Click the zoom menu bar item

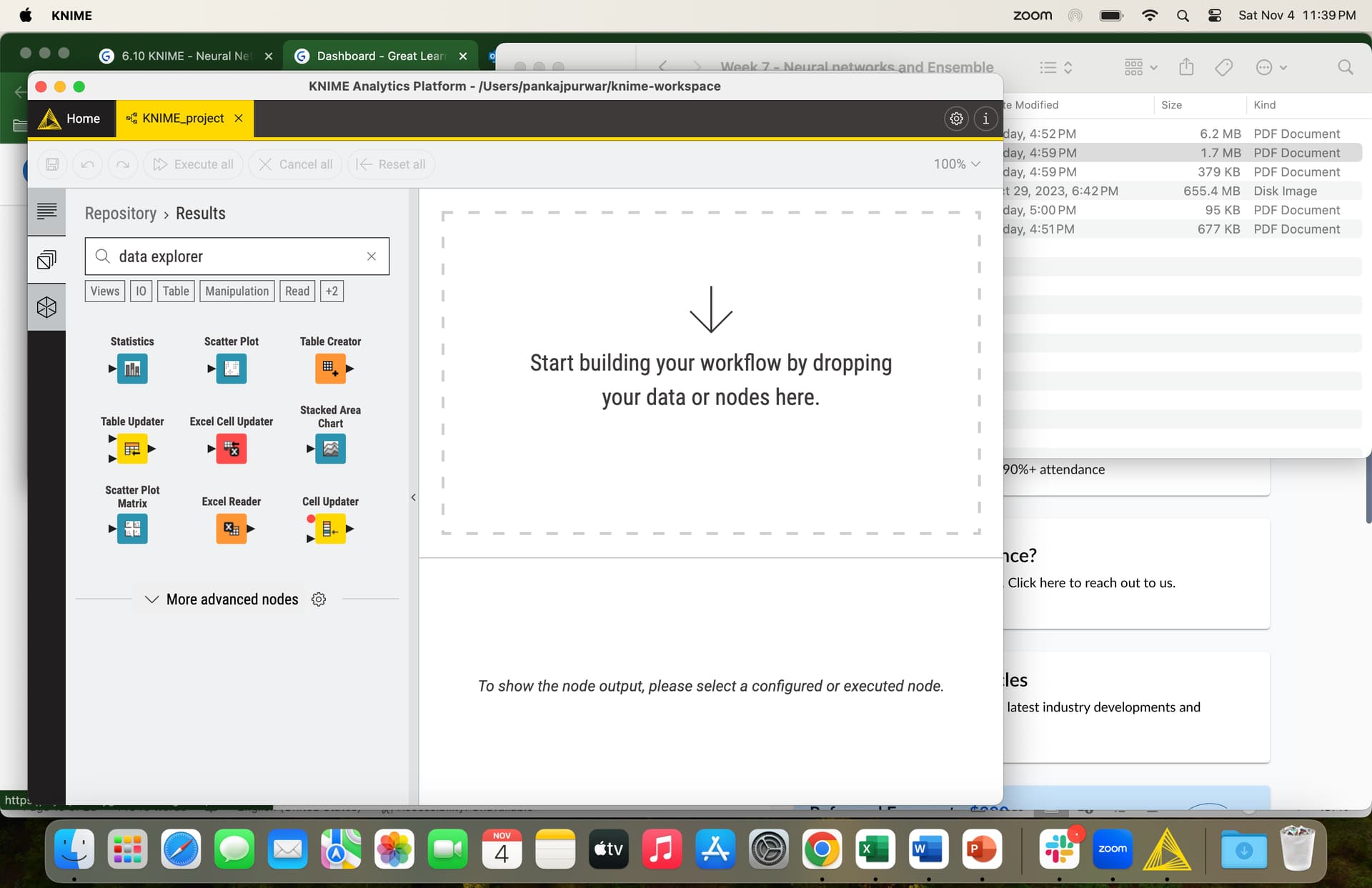pyautogui.click(x=1033, y=16)
